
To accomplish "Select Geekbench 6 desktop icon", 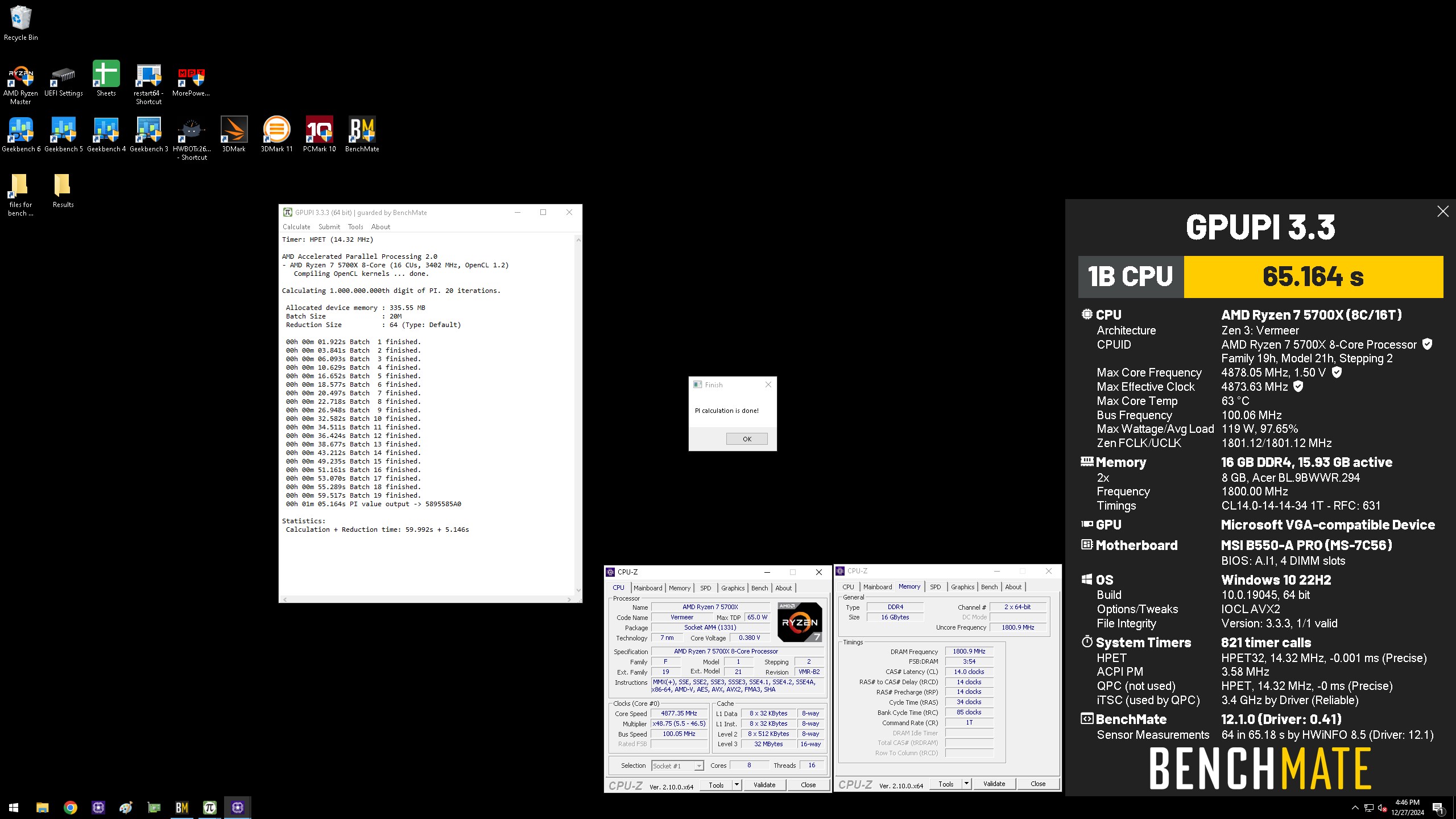I will pos(21,135).
